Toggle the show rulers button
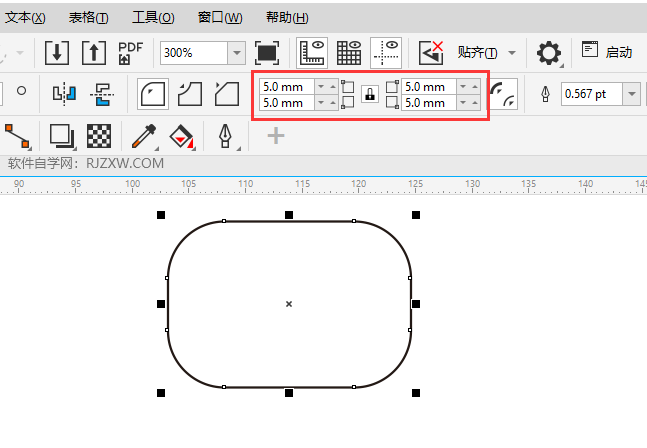The image size is (647, 448). [312, 53]
